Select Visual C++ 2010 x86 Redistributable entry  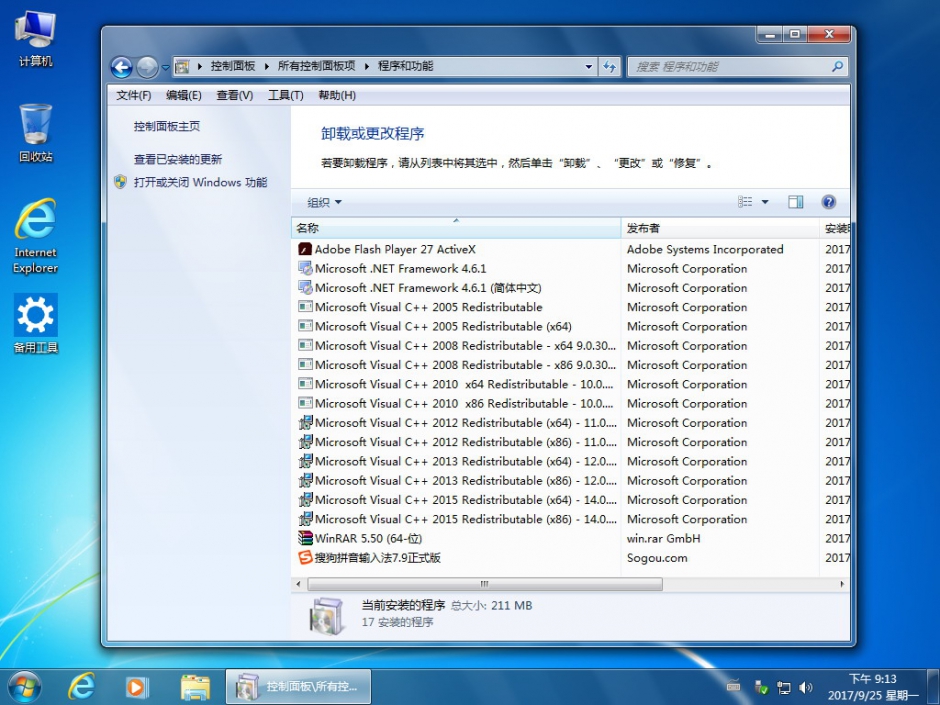[456, 403]
